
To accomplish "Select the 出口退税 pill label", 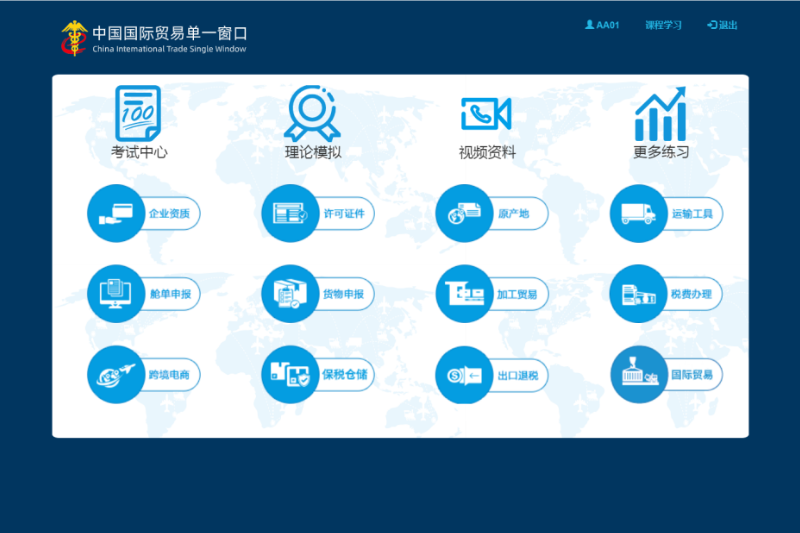I will point(518,376).
